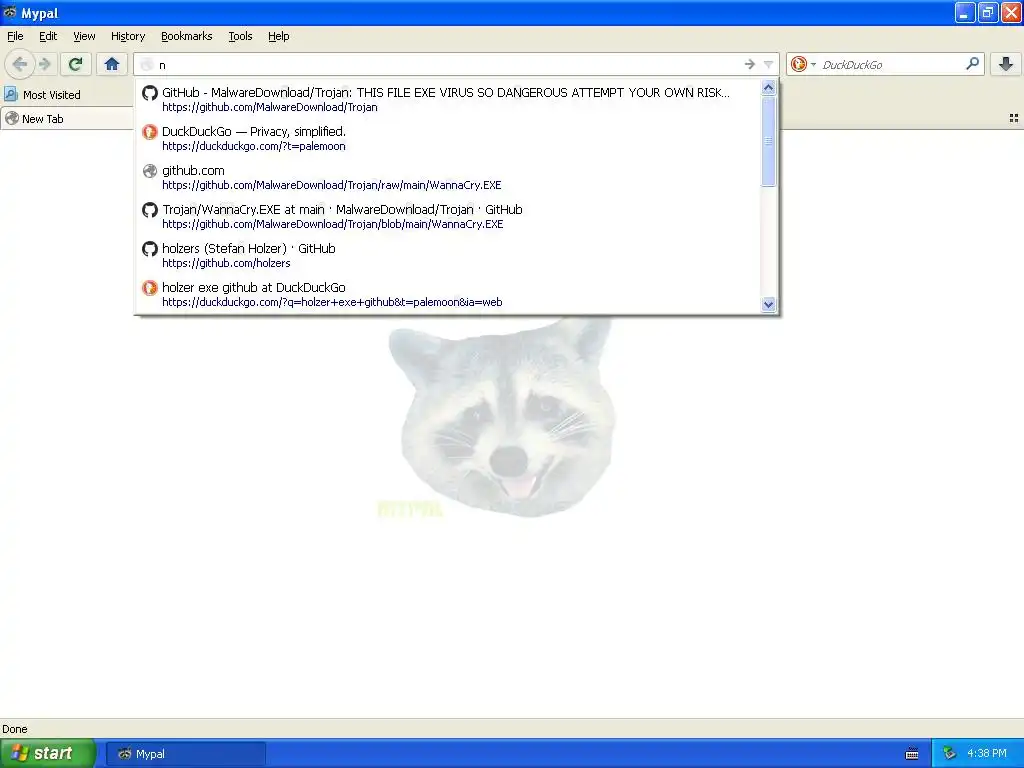Click the https://duckduckgo.com/?t=palemoon URL text
The height and width of the screenshot is (768, 1024).
254,146
